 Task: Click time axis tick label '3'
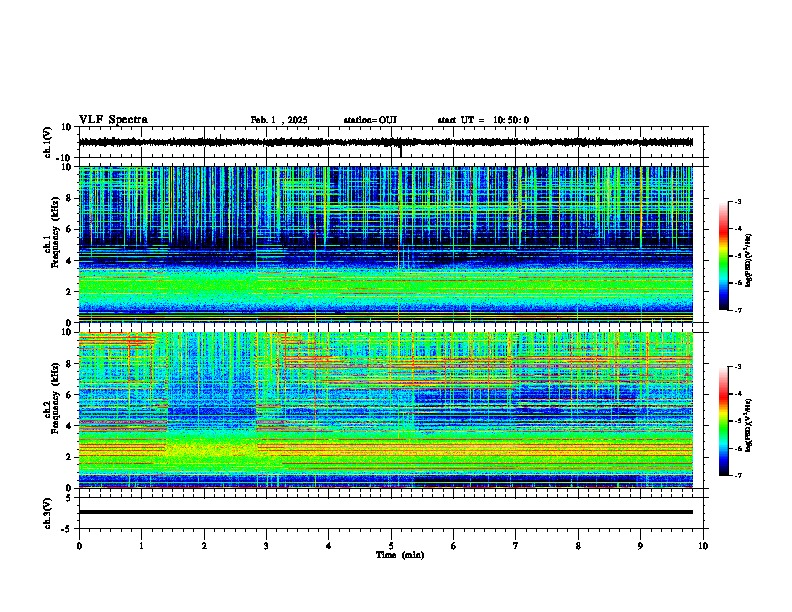point(266,546)
